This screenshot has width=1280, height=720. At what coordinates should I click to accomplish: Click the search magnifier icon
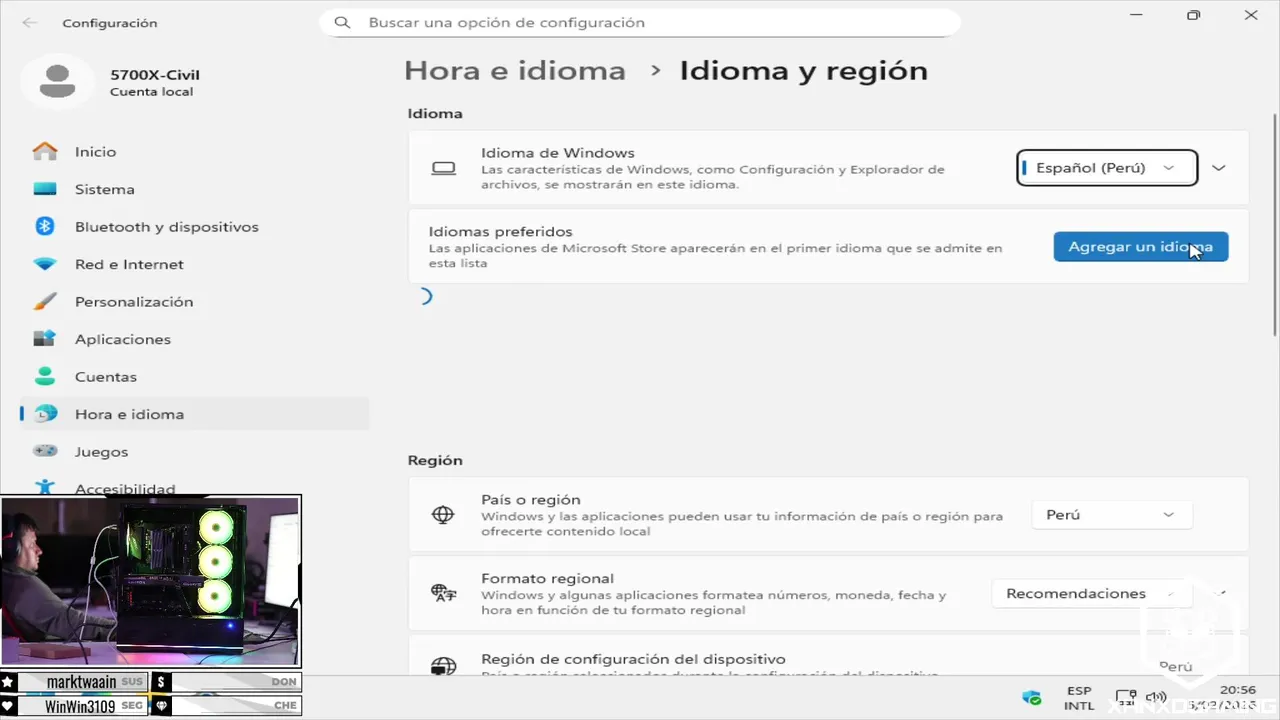(x=343, y=22)
